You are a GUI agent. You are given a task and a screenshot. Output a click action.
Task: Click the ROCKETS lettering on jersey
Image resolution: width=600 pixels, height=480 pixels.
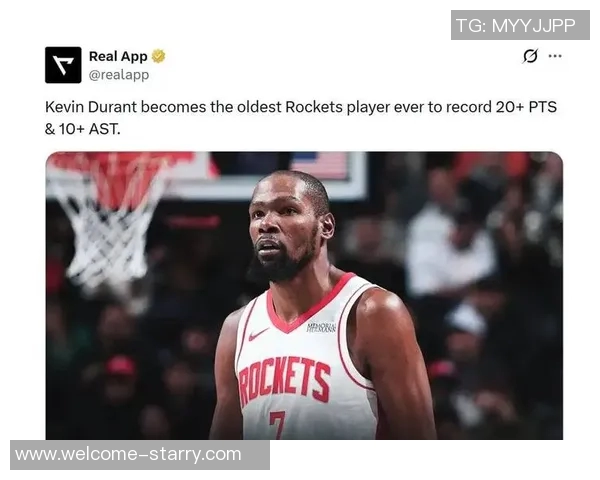point(284,381)
